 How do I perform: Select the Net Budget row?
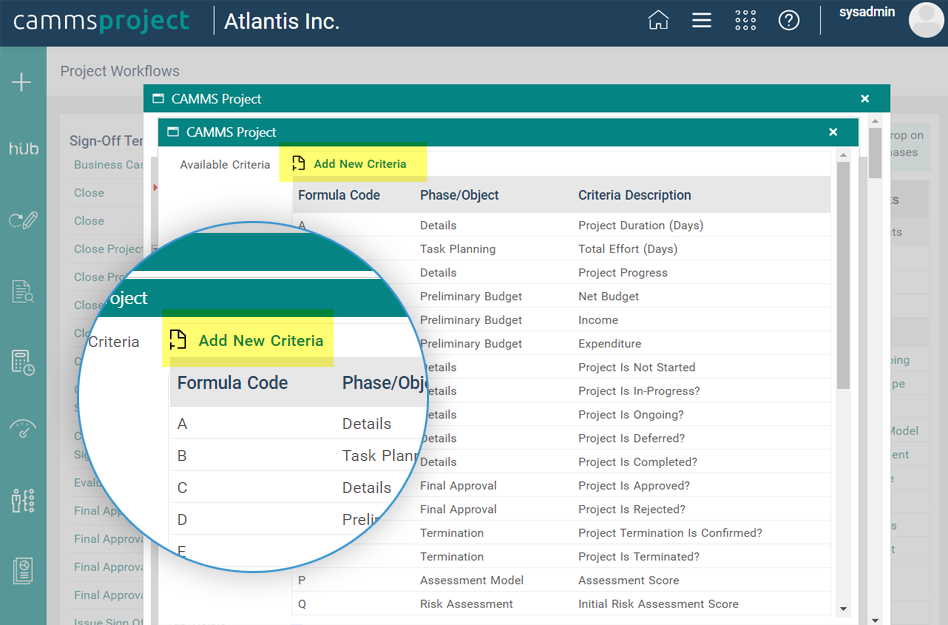[561, 296]
